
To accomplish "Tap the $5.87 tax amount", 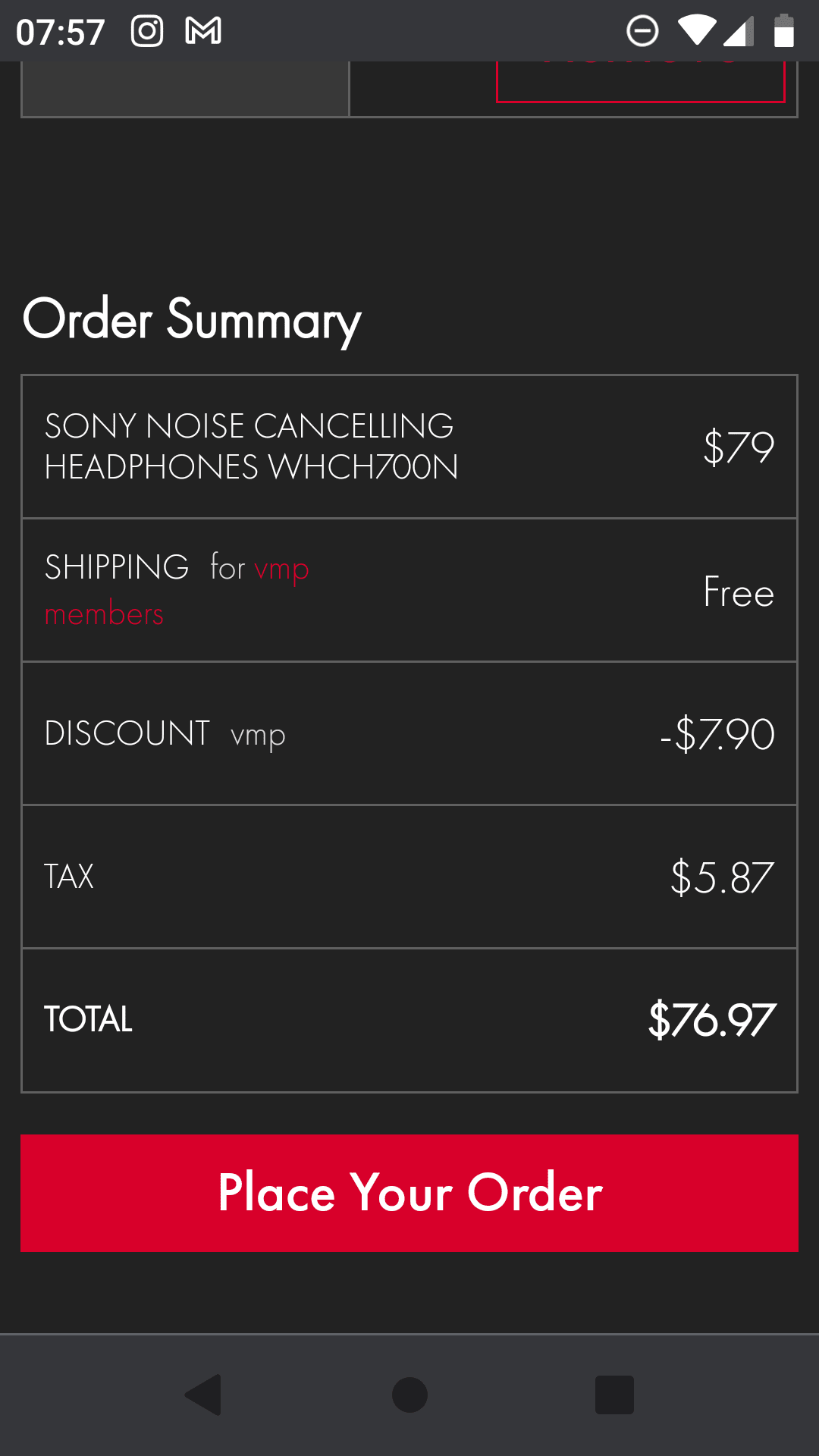I will coord(722,877).
